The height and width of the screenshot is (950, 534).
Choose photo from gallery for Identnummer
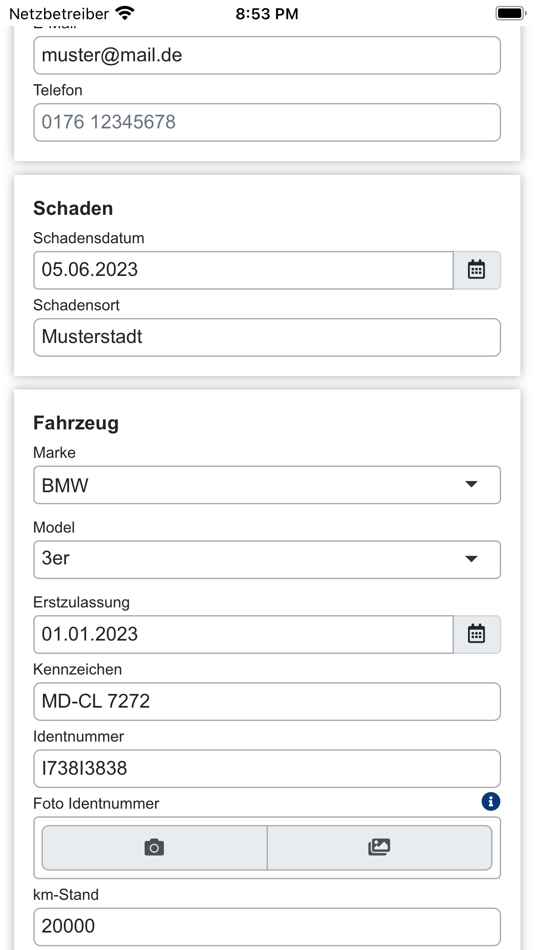tap(379, 847)
